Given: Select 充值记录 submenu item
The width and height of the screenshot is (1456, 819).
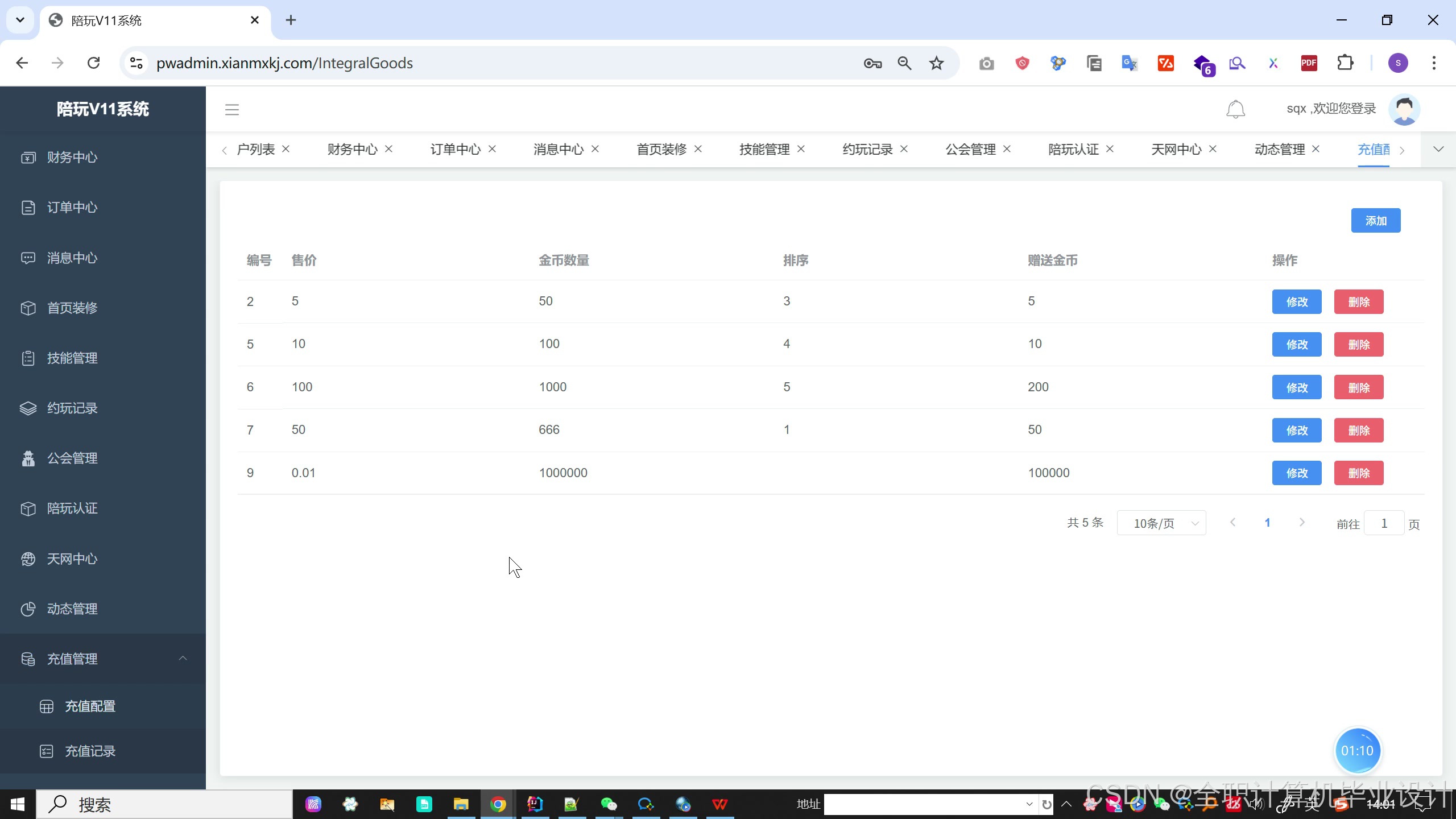Looking at the screenshot, I should [x=103, y=751].
